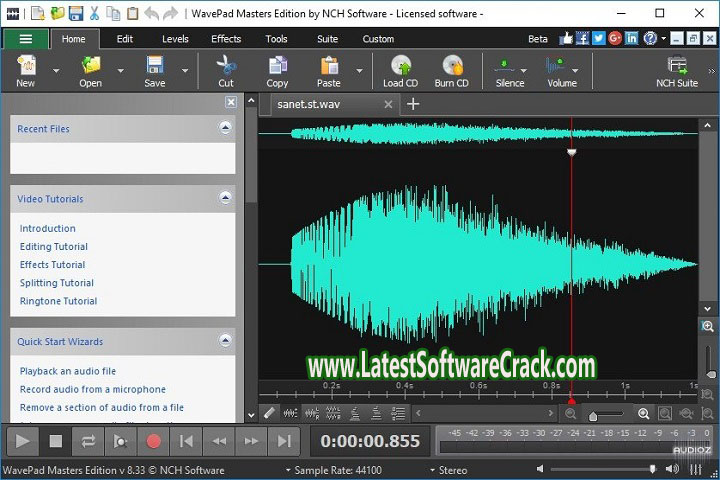The width and height of the screenshot is (720, 480).
Task: Open the Editing Tutorial link
Action: 54,247
